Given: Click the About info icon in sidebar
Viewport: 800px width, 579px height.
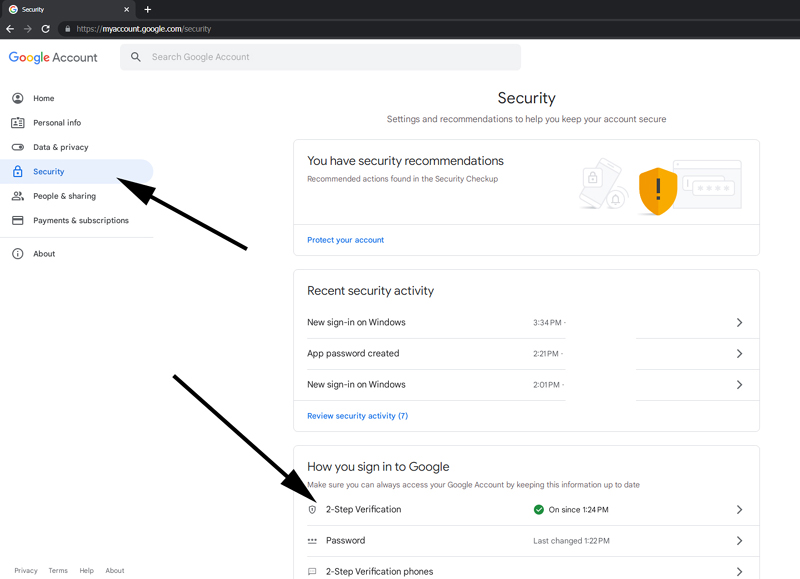Looking at the screenshot, I should pyautogui.click(x=18, y=254).
